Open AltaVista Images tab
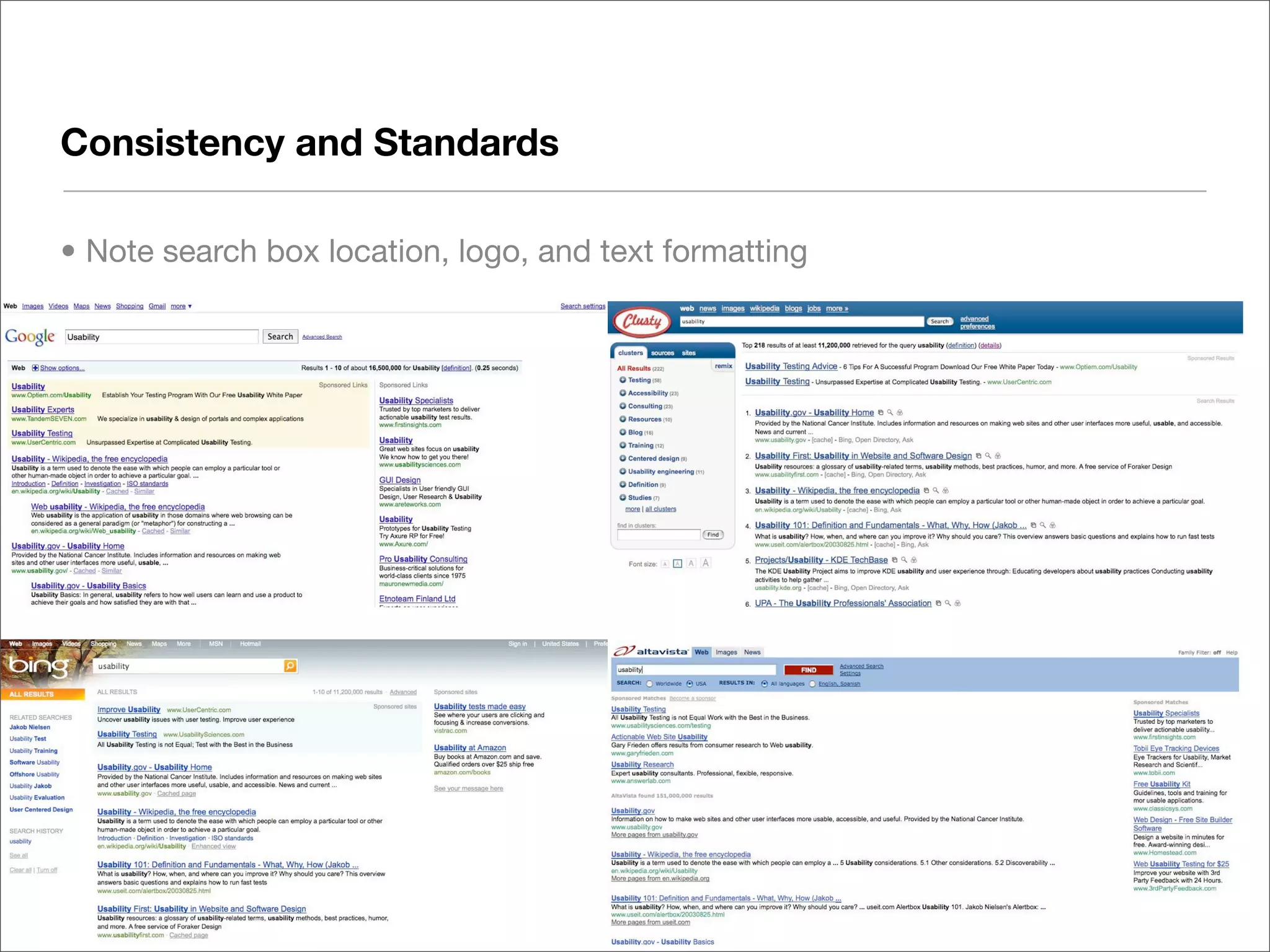 [726, 653]
